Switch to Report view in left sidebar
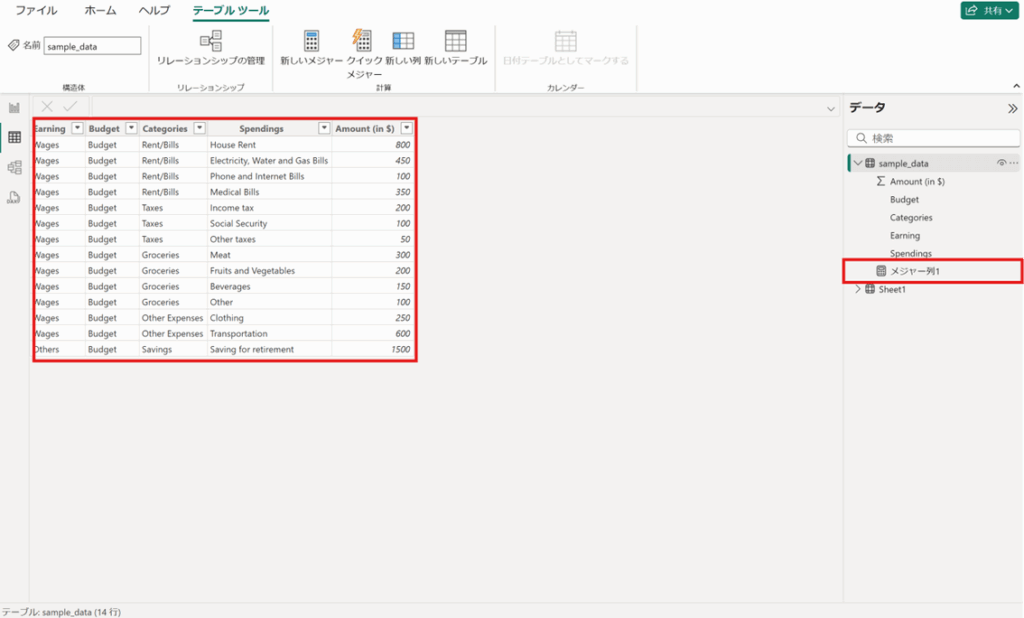This screenshot has width=1024, height=618. coord(15,108)
